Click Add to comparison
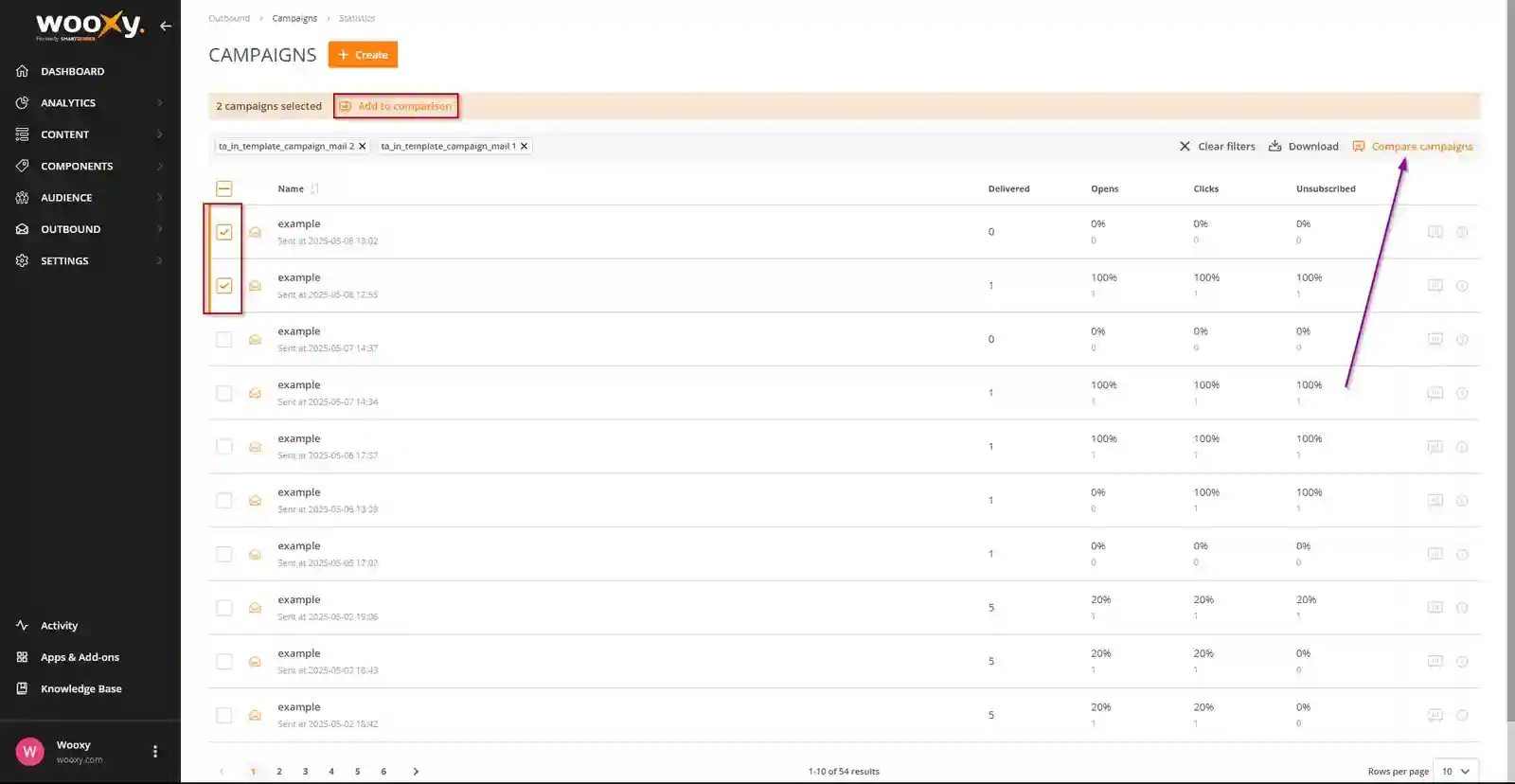Image resolution: width=1515 pixels, height=784 pixels. coord(396,106)
